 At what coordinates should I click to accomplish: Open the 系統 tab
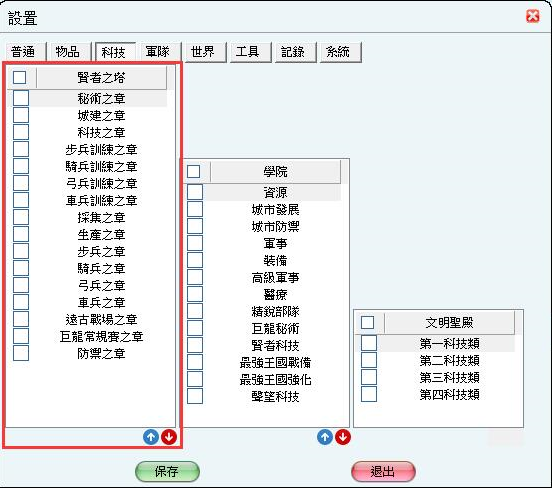338,52
